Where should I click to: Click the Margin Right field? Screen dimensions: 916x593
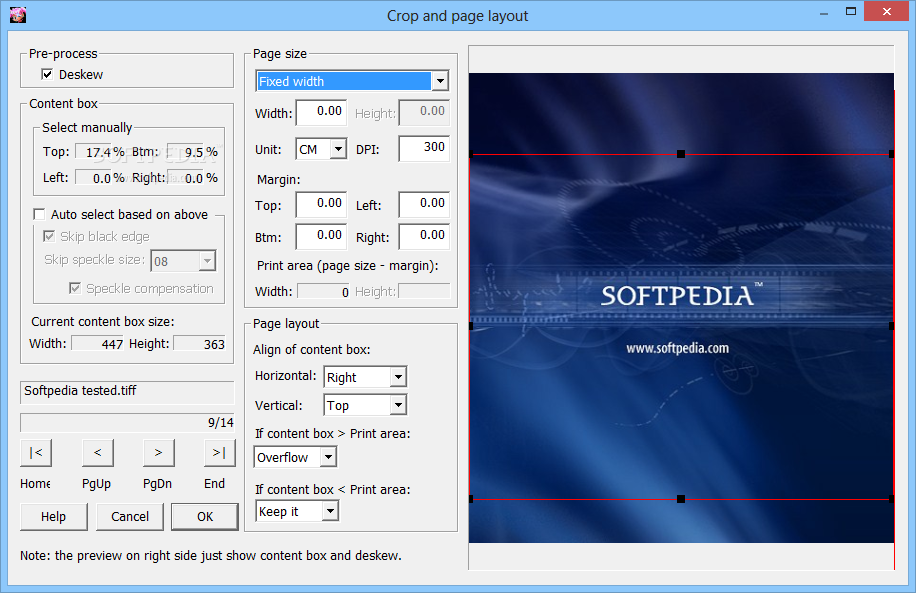point(424,237)
